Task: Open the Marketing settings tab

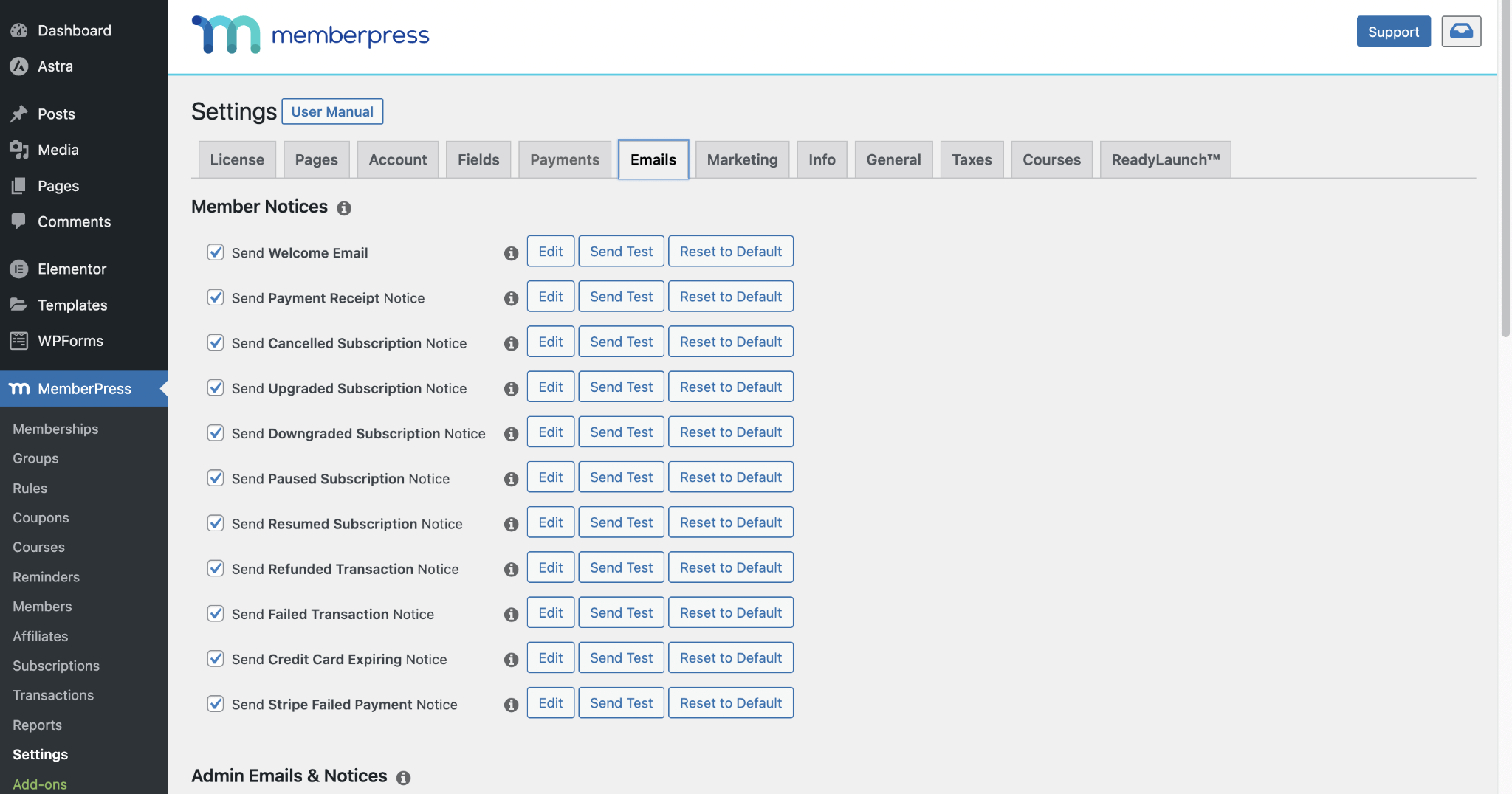Action: 742,159
